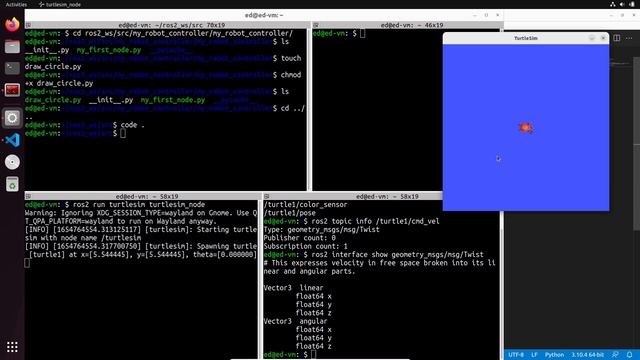
Task: Click the prompt cursor in the top-right terminal
Action: coord(362,33)
